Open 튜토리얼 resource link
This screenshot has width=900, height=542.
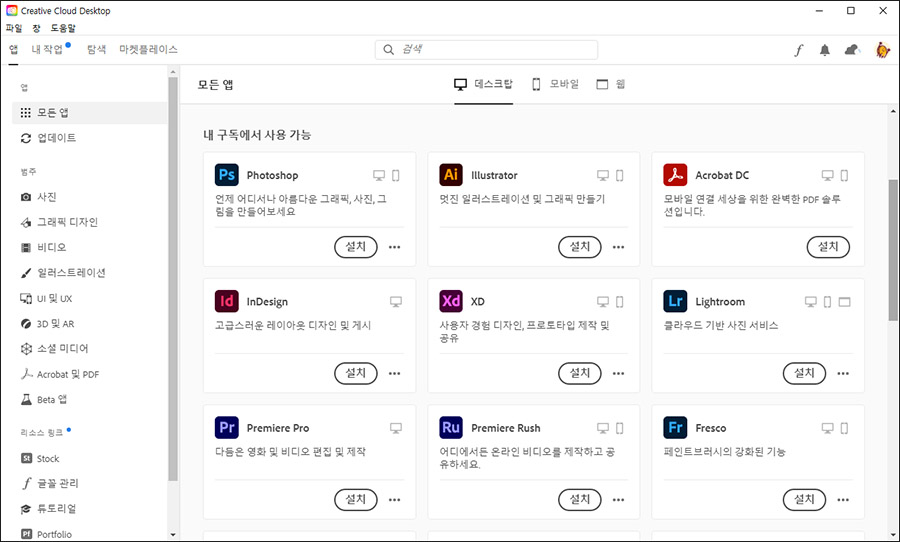tap(48, 509)
